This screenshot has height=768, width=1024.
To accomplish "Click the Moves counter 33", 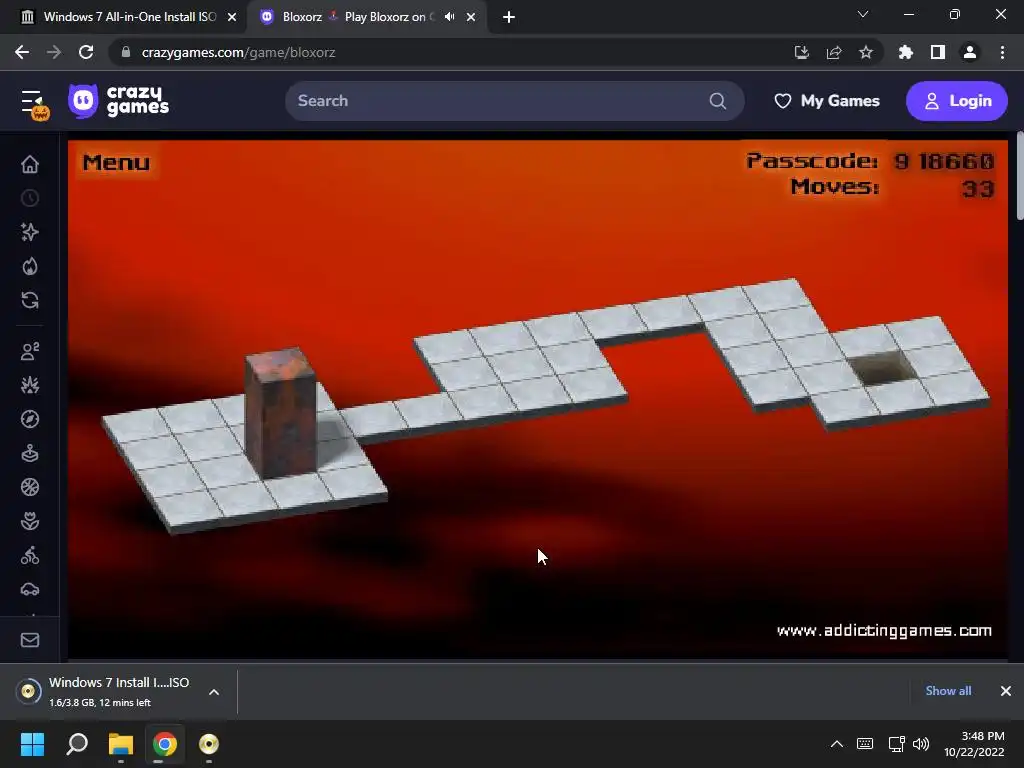I will 978,189.
